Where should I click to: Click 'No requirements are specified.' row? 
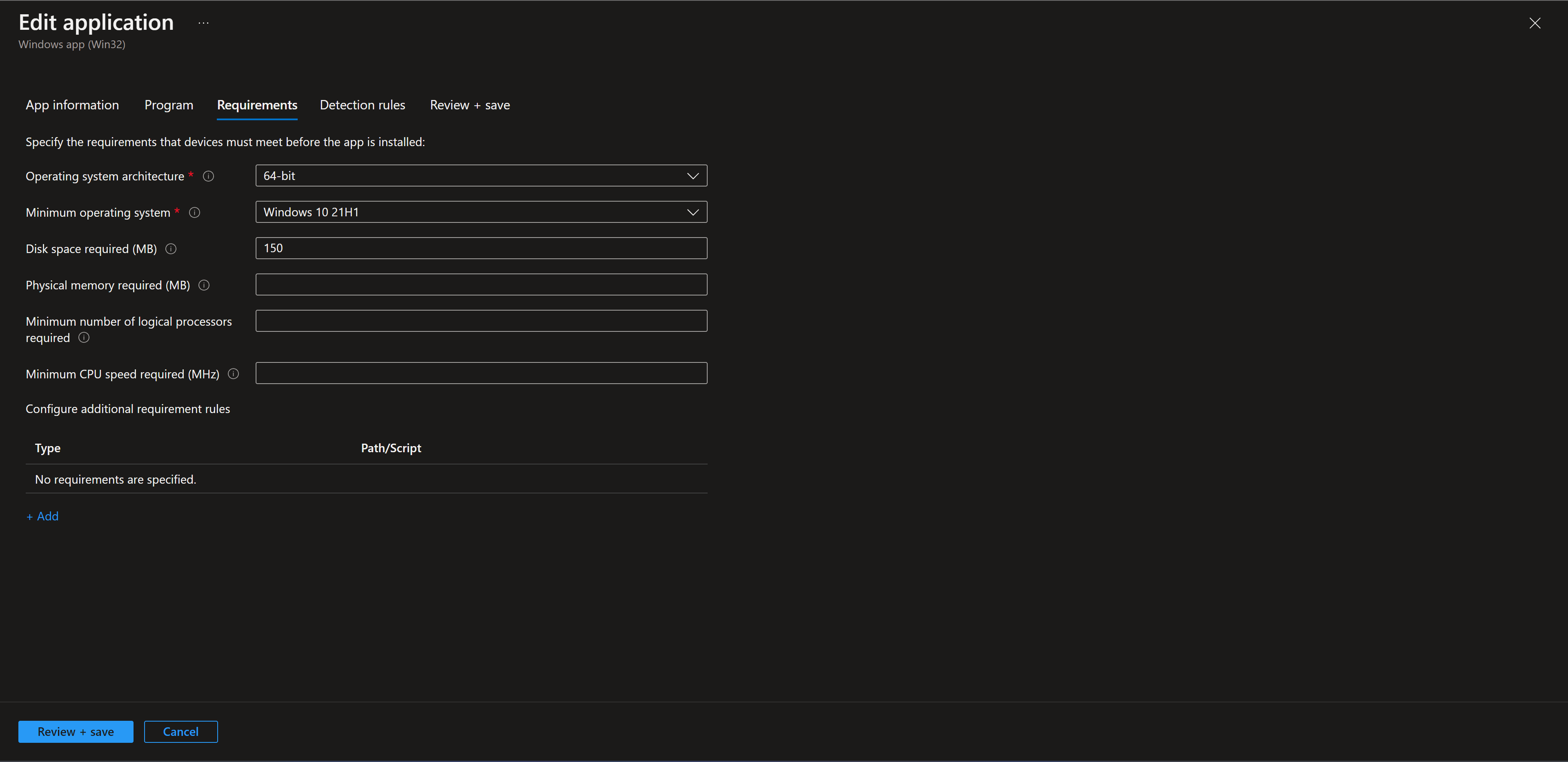(366, 480)
